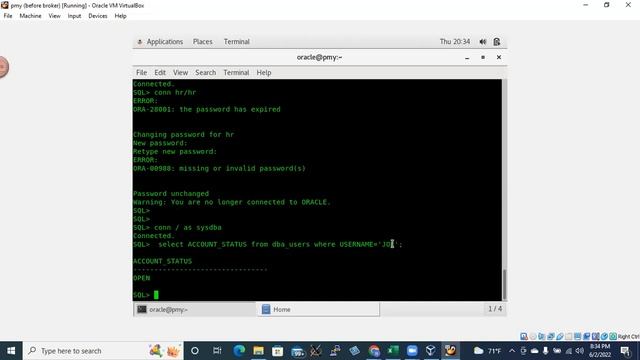The height and width of the screenshot is (360, 640).
Task: Open the Windows clock showing 8:34 PM
Action: 600,351
